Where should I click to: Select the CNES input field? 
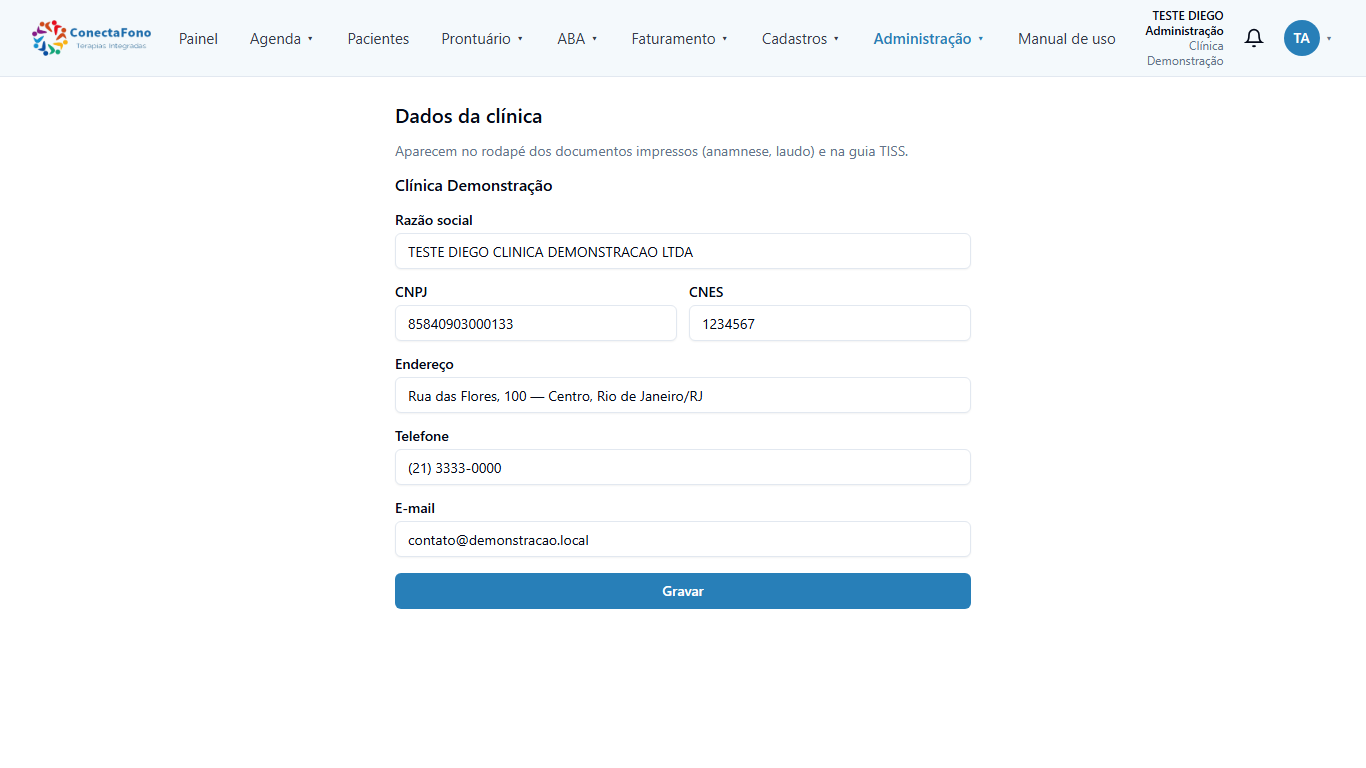coord(830,323)
